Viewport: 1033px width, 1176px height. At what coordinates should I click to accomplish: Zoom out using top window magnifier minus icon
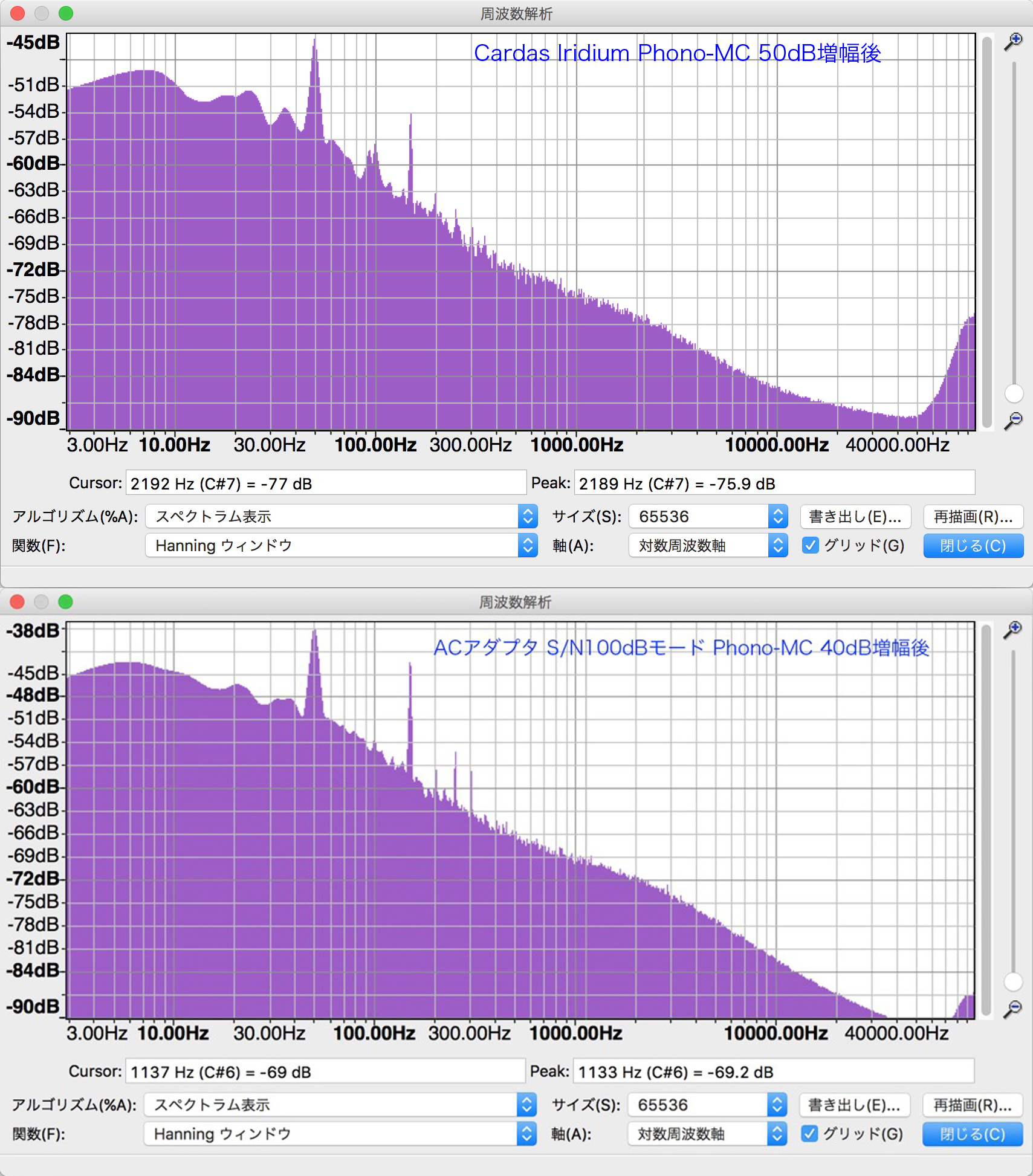pyautogui.click(x=1013, y=420)
